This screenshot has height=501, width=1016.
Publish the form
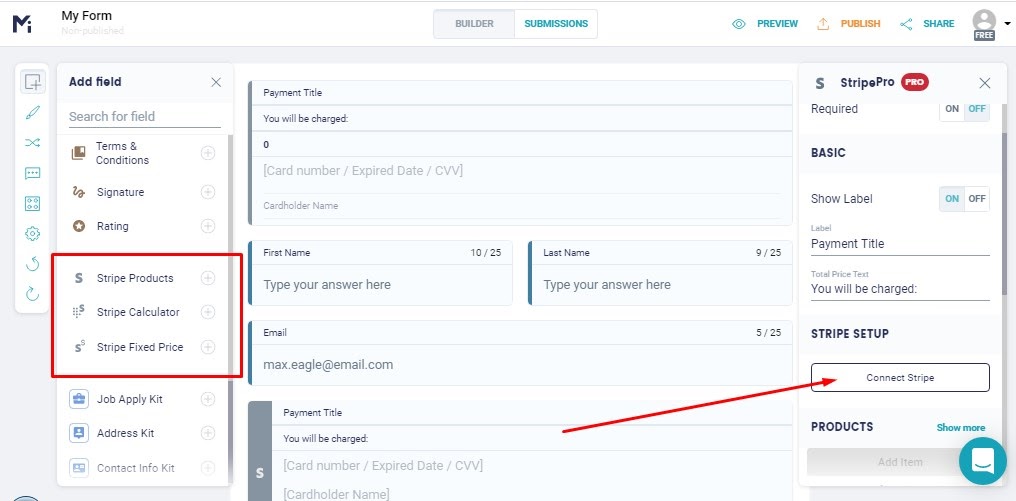pos(849,24)
